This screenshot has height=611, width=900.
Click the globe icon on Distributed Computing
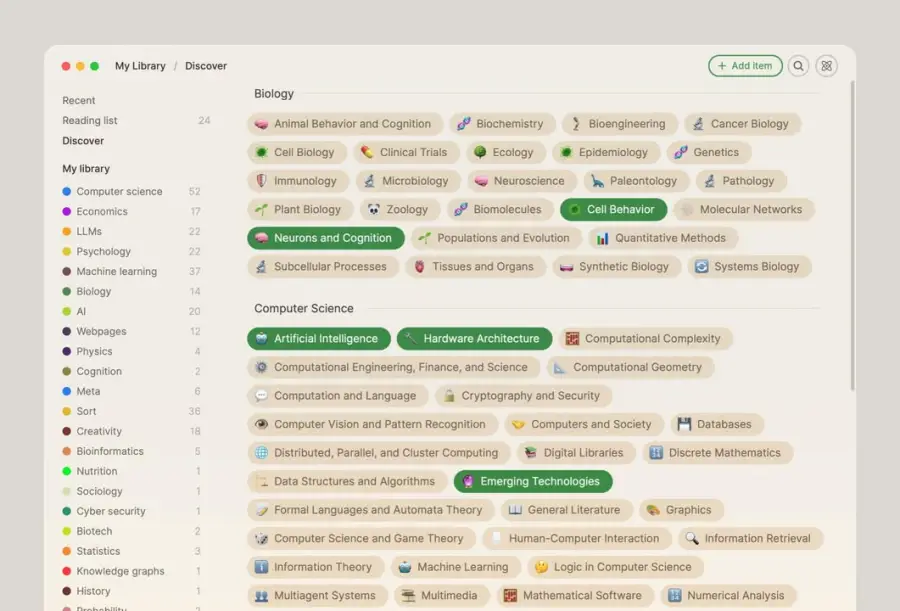(x=261, y=453)
